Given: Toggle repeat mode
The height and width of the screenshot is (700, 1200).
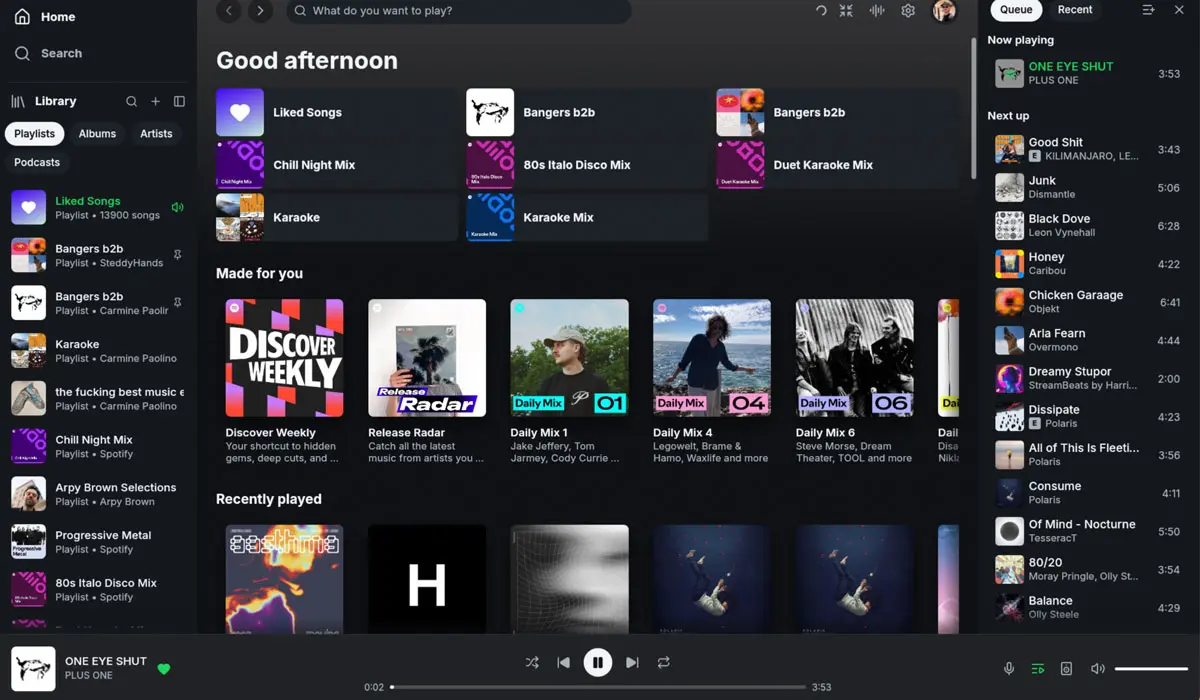Looking at the screenshot, I should [x=663, y=662].
